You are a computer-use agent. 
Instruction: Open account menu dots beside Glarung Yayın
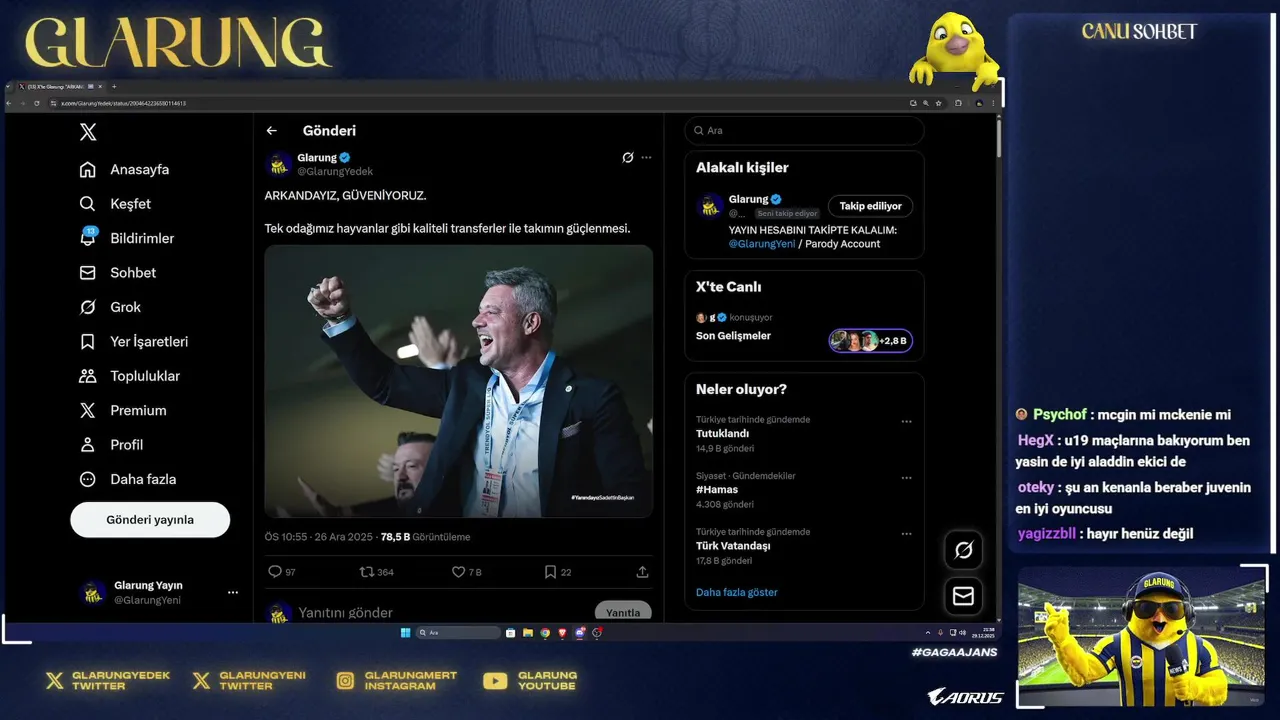coord(233,593)
